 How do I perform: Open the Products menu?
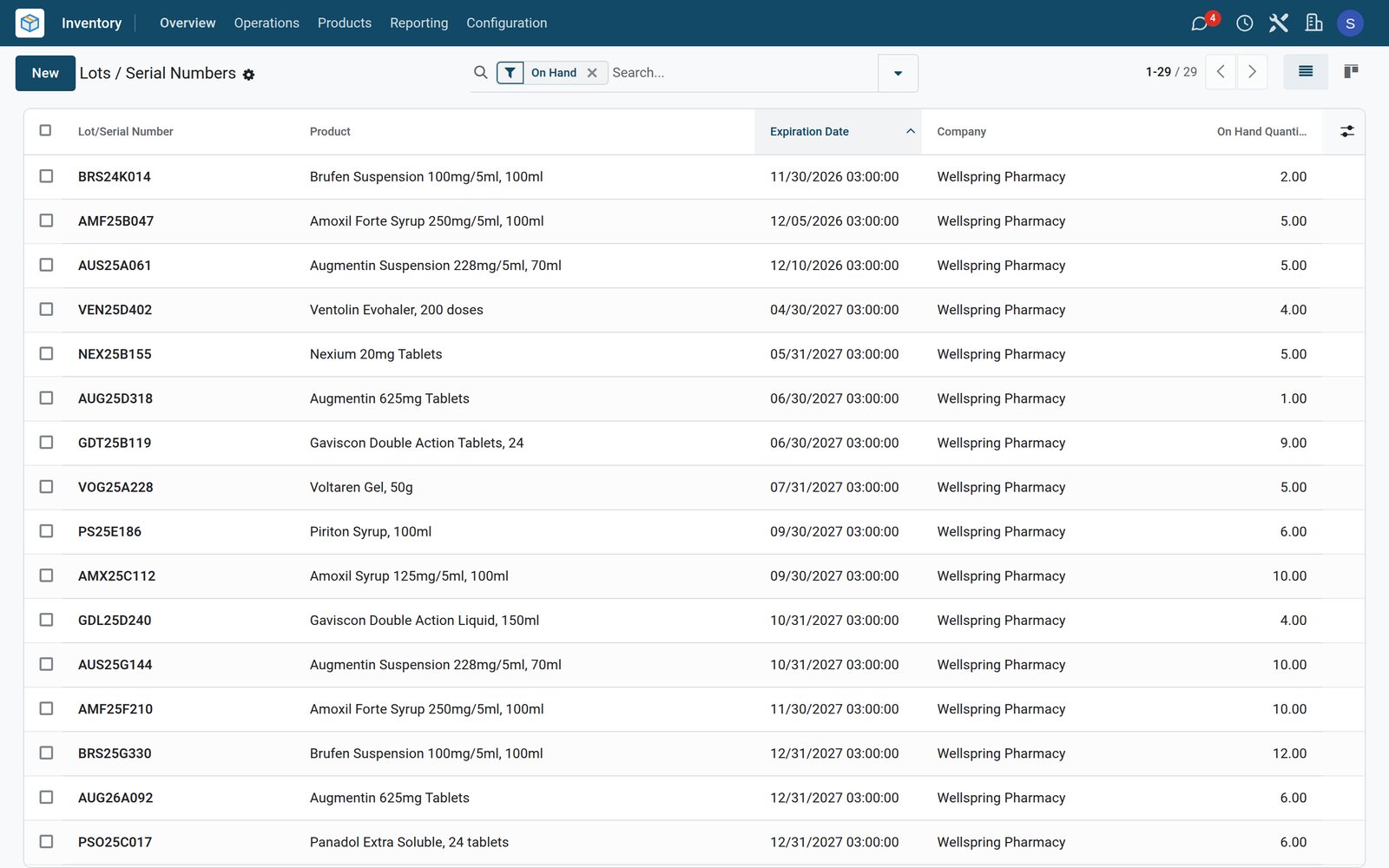coord(345,23)
